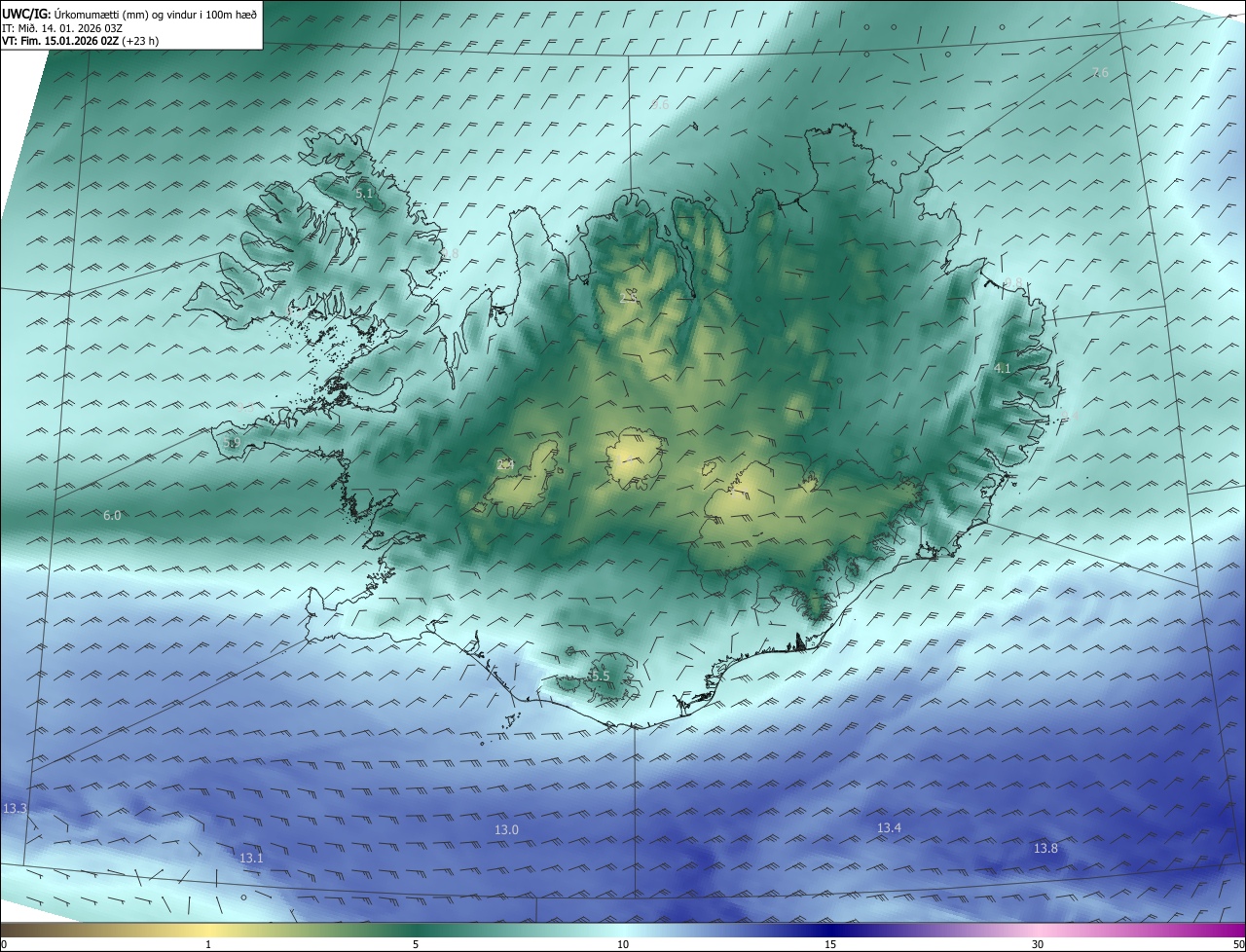The width and height of the screenshot is (1246, 952).
Task: Click the 13.3 value on the map
Action: tap(15, 809)
